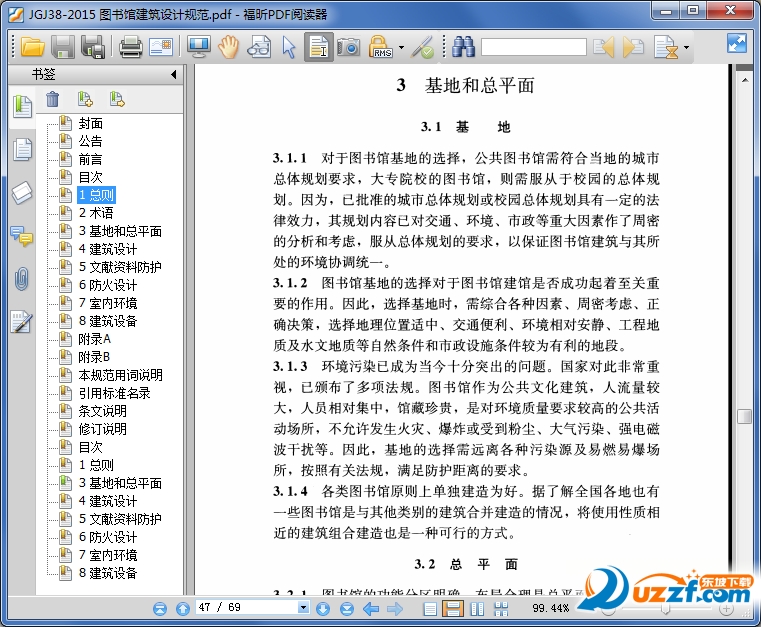
Task: Click the zoom in plus button
Action: (726, 609)
